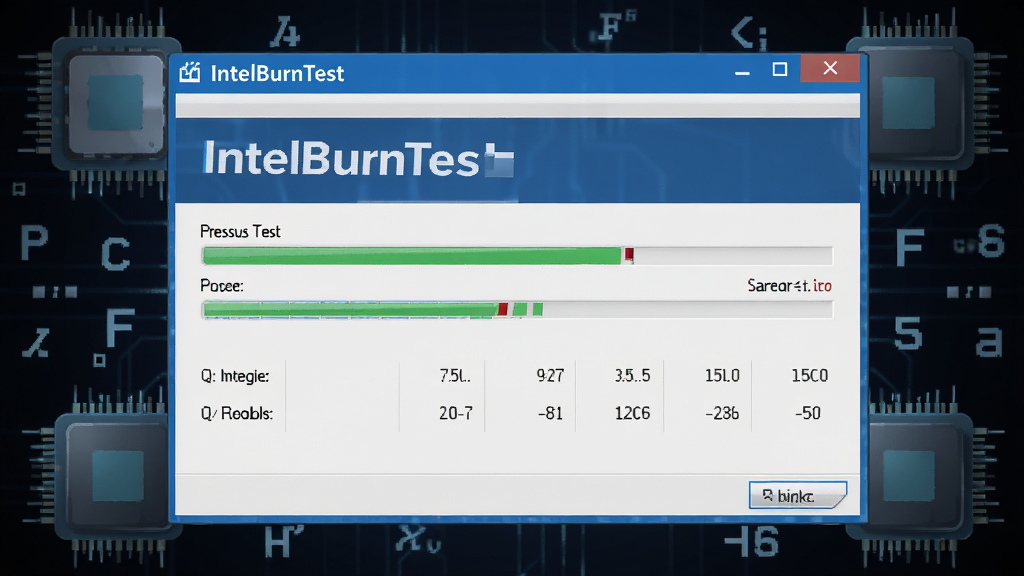Select the Q/ Reobls row label
The image size is (1024, 576).
point(236,413)
